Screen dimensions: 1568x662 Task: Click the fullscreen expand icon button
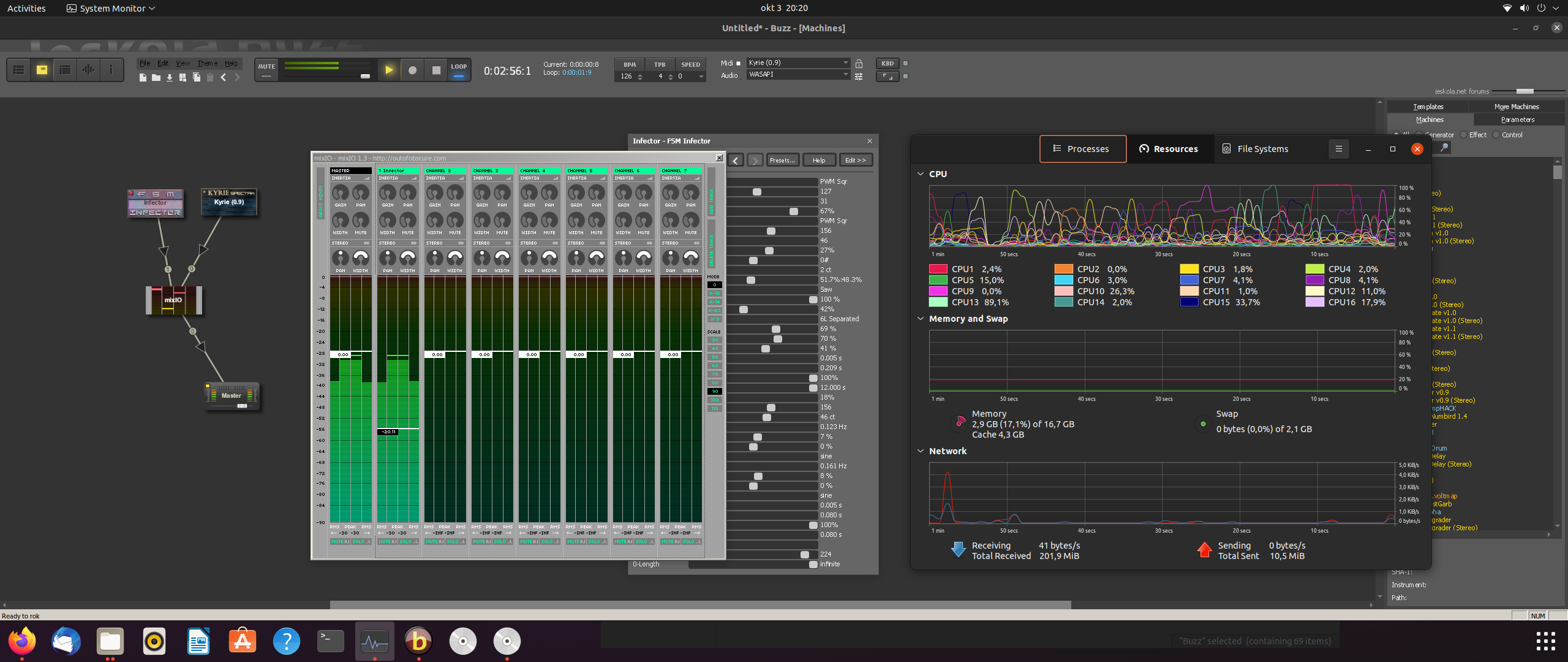[888, 77]
